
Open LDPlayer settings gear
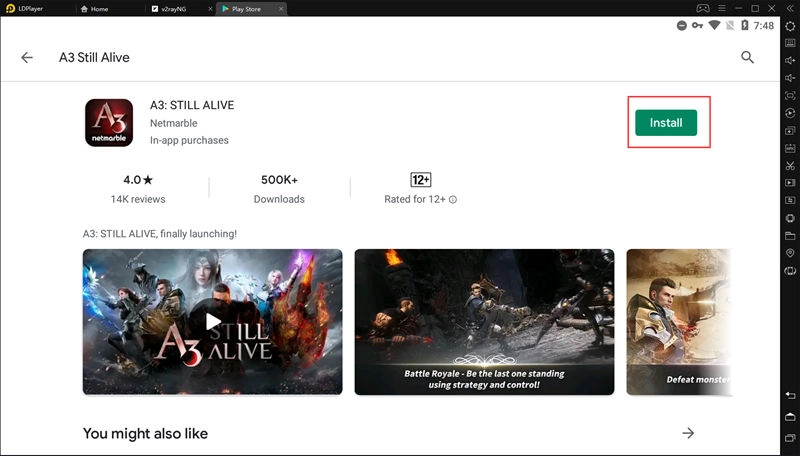pyautogui.click(x=790, y=26)
